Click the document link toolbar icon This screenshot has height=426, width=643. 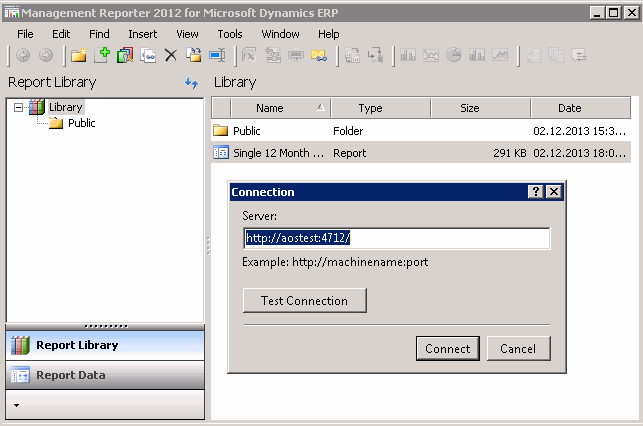point(148,55)
